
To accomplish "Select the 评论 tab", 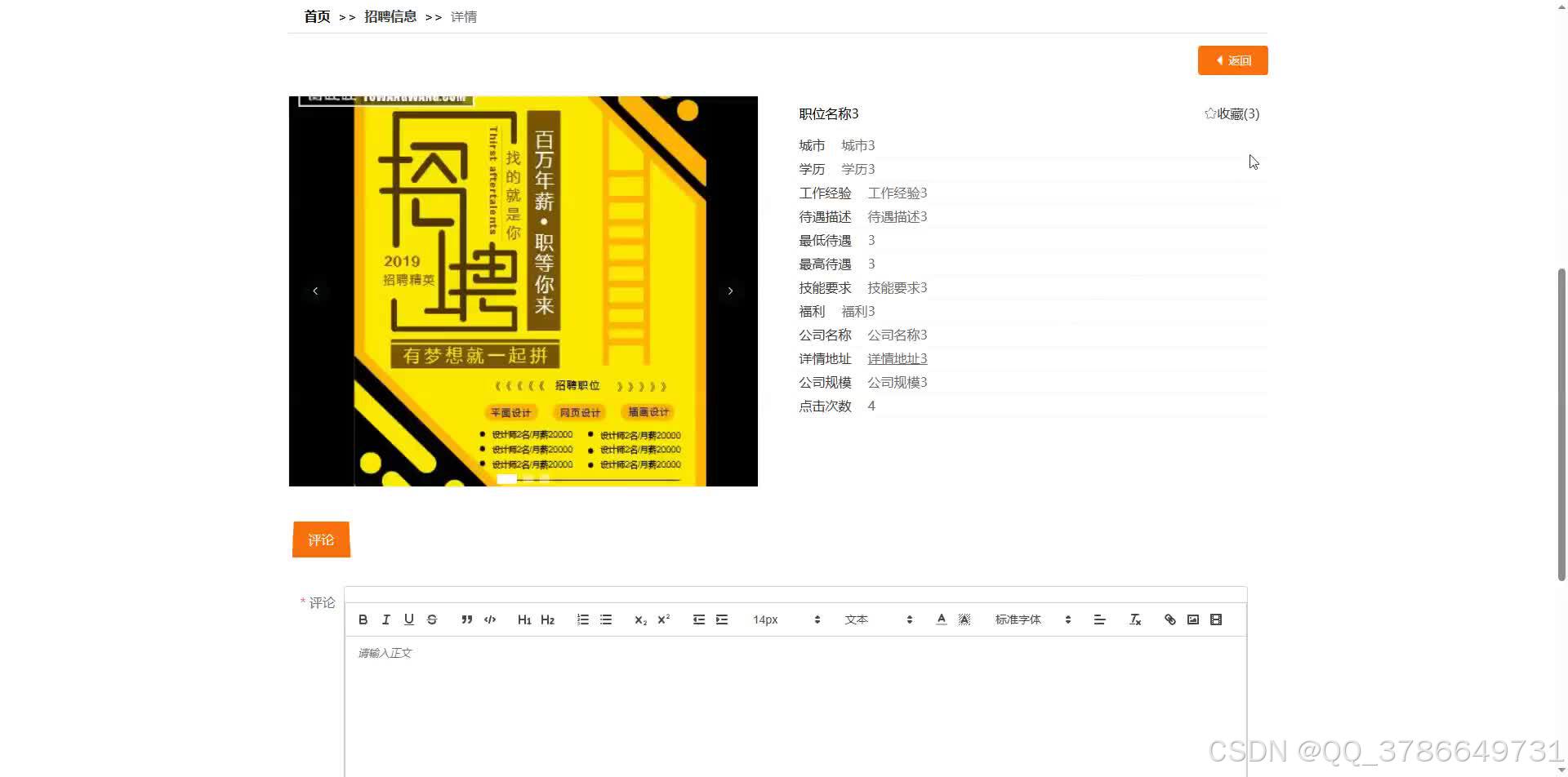I will point(321,539).
